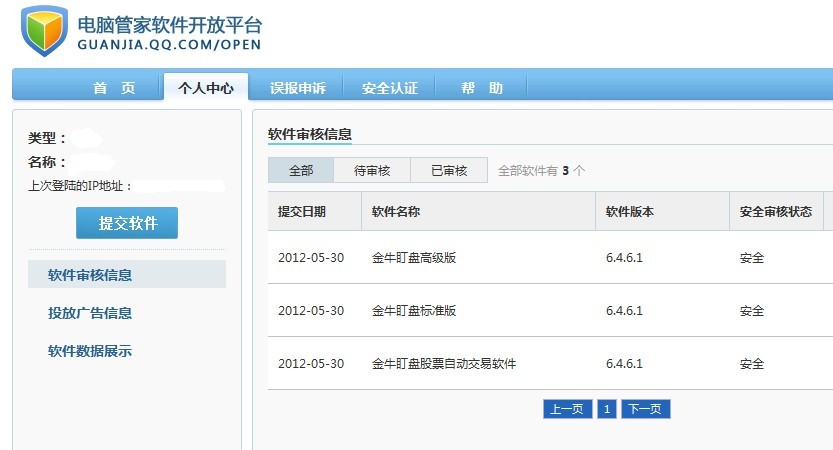This screenshot has width=833, height=450.
Task: Click the 提交软件 button
Action: click(127, 223)
